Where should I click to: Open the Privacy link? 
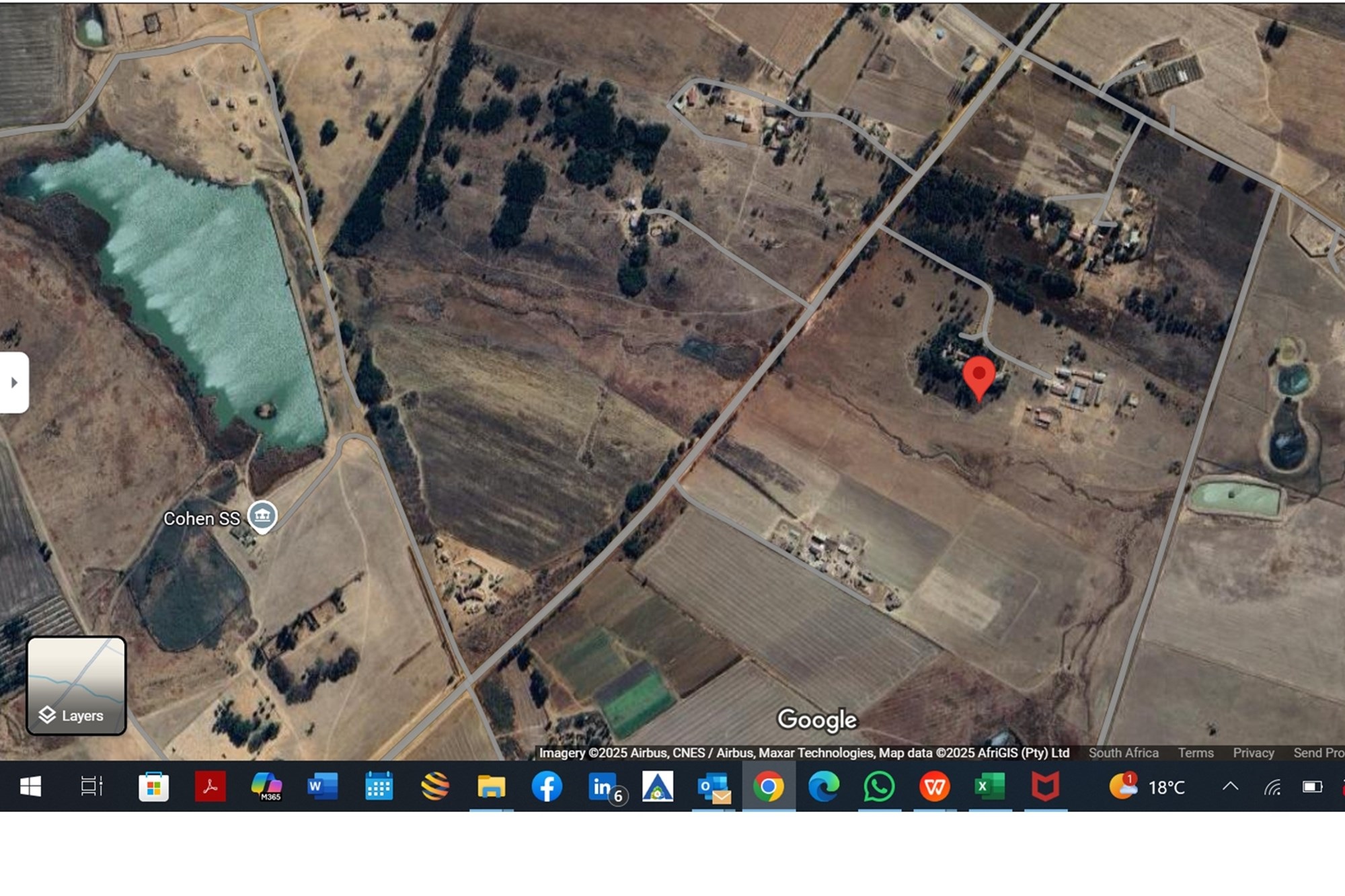point(1253,753)
